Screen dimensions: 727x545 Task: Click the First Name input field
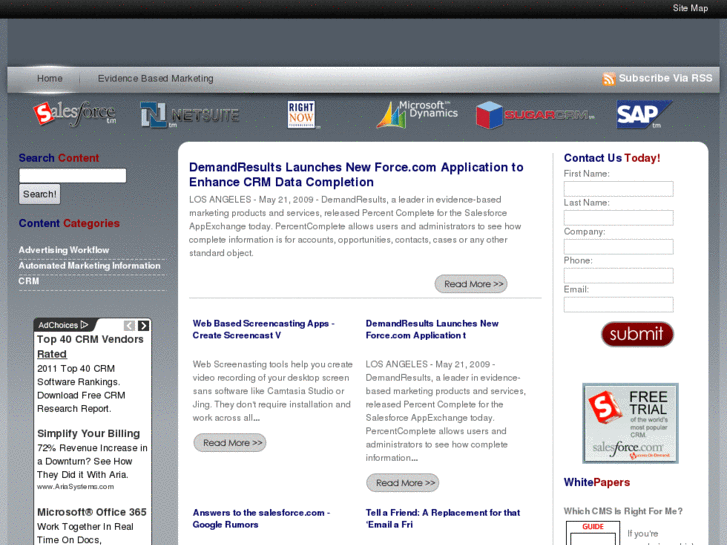tap(619, 189)
